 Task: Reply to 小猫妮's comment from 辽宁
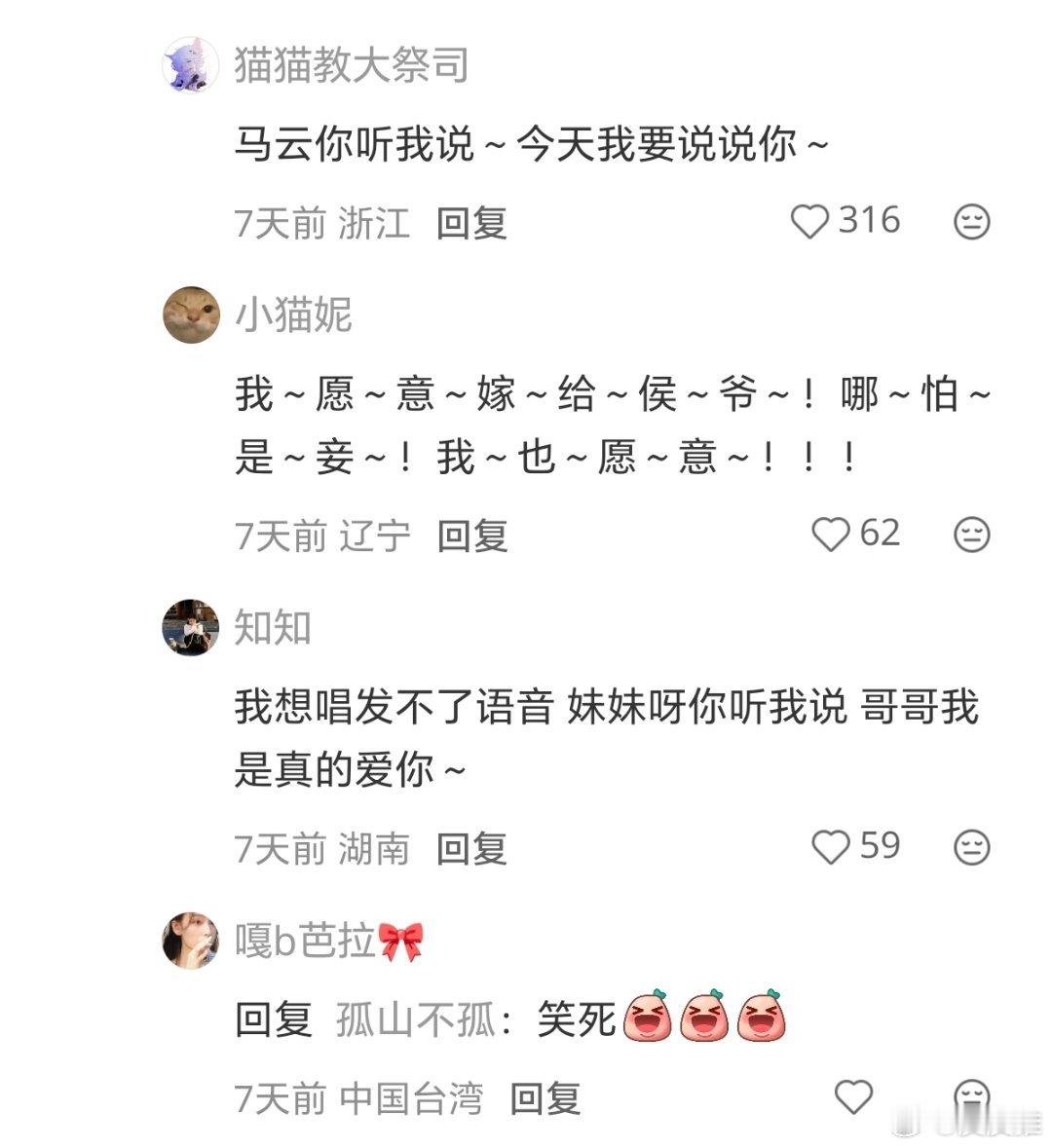(472, 536)
